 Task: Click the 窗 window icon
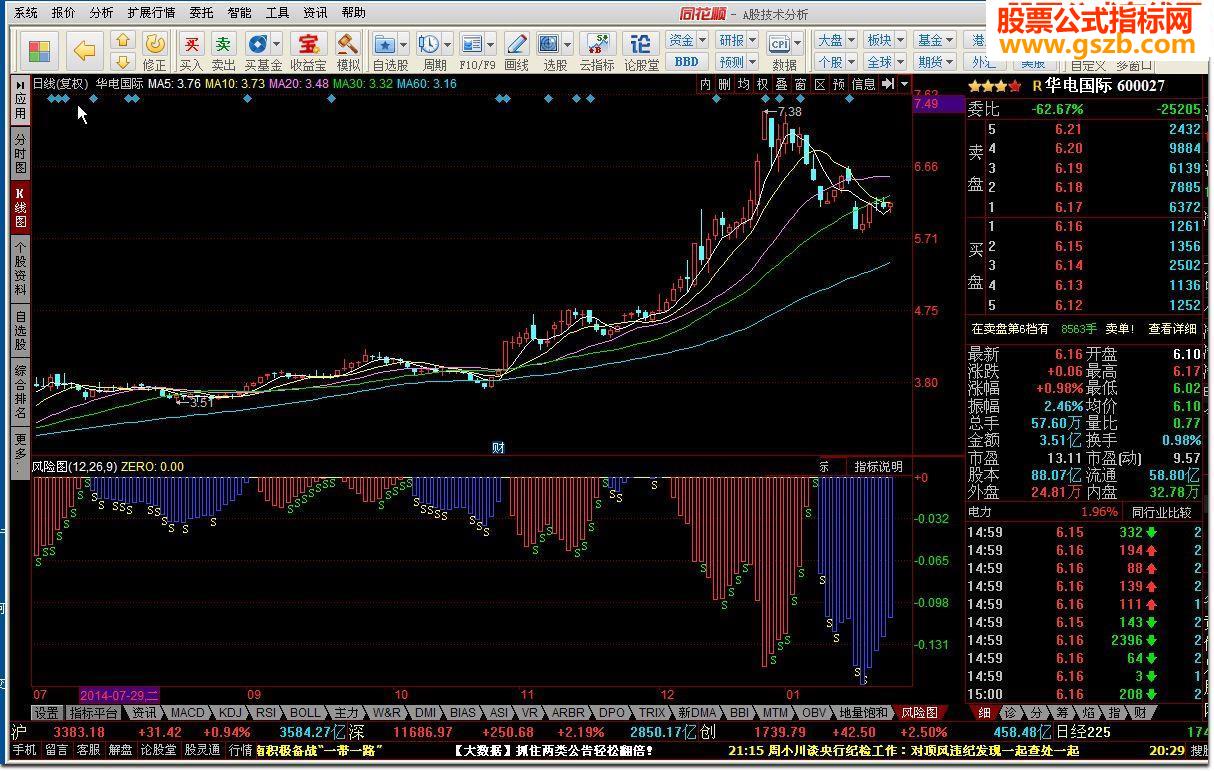click(801, 85)
